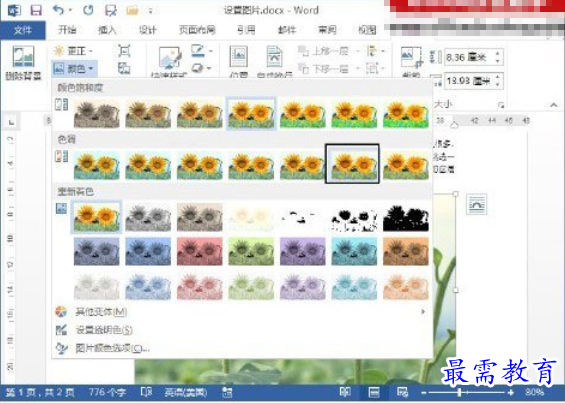
Task: Collapse the ribbon with the up chevron
Action: pyautogui.click(x=553, y=105)
